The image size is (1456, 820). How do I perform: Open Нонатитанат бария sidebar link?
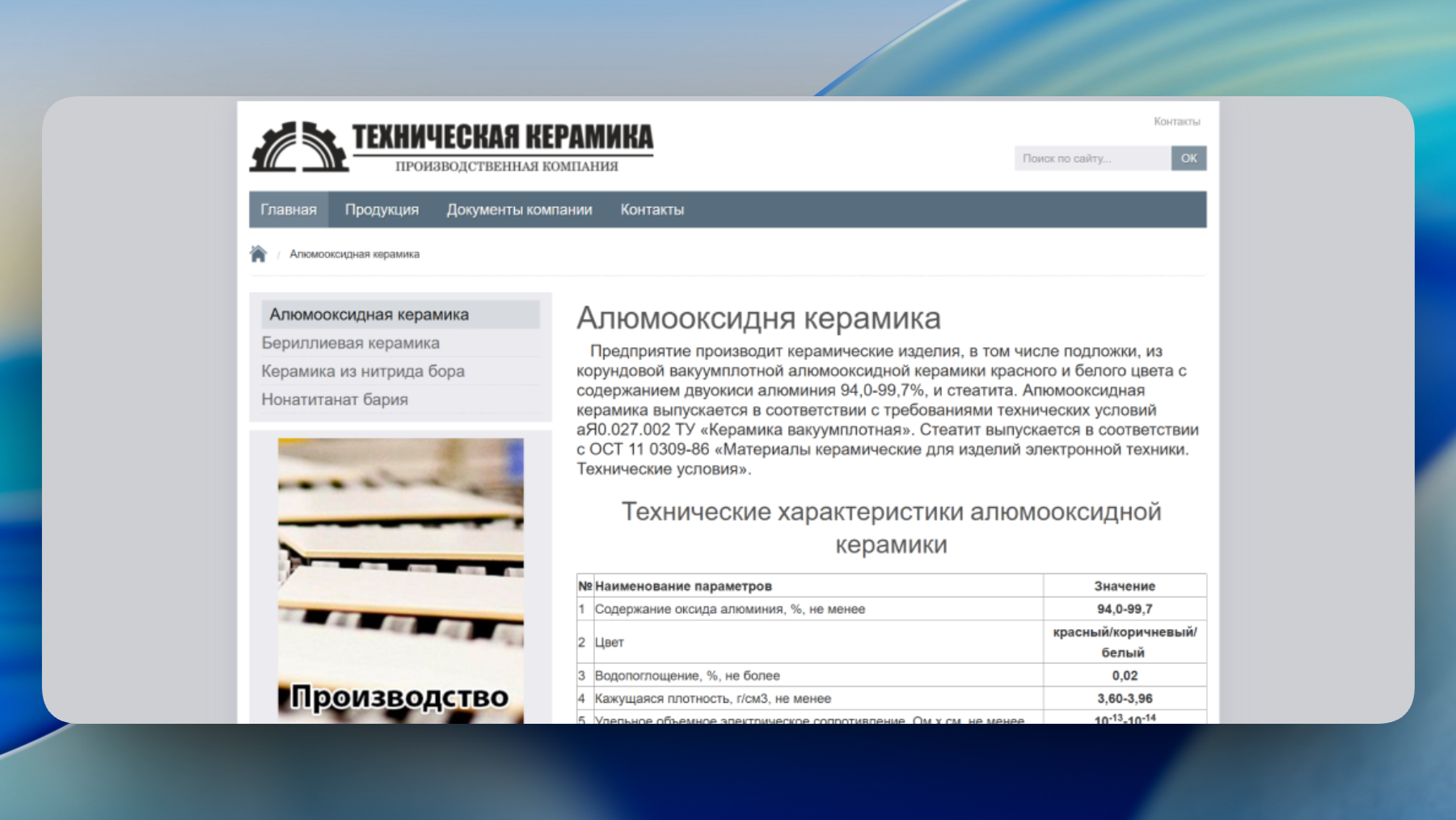(x=335, y=399)
